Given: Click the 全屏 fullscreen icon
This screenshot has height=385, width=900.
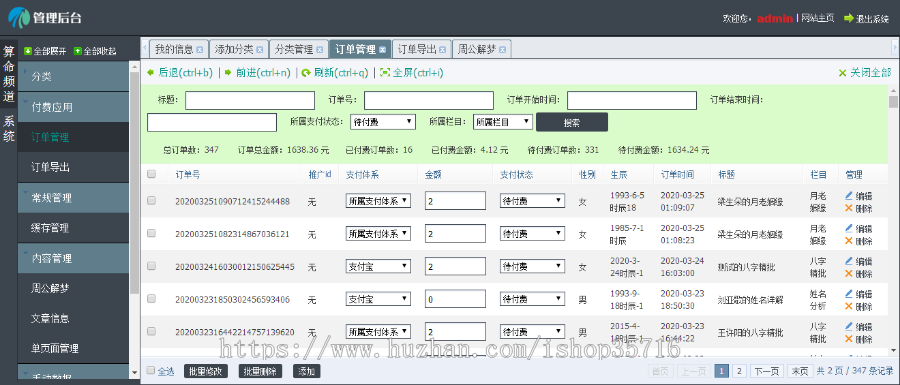Looking at the screenshot, I should click(385, 73).
